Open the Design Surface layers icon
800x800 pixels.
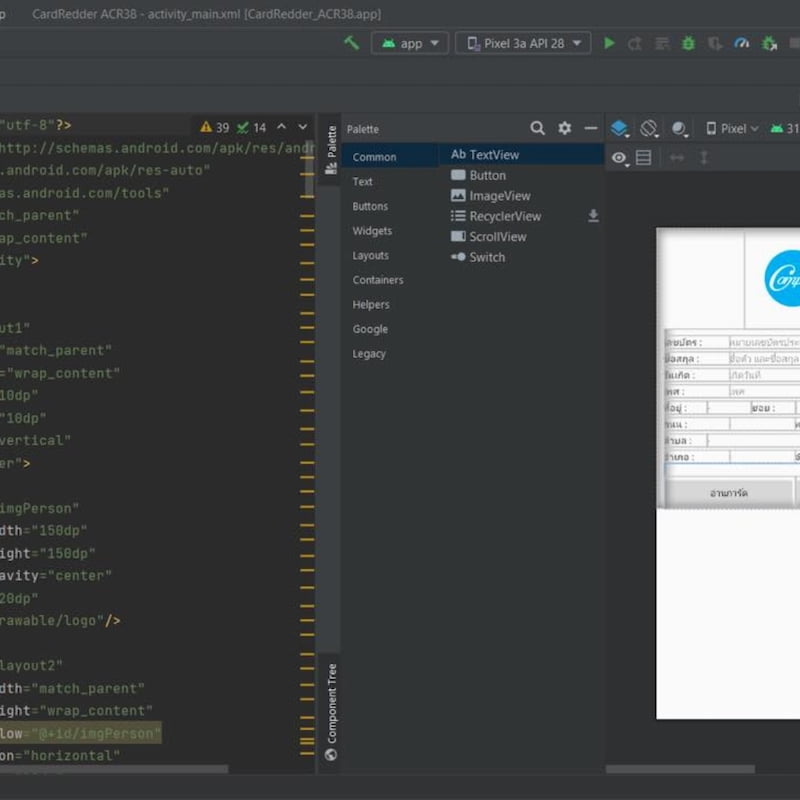(619, 129)
